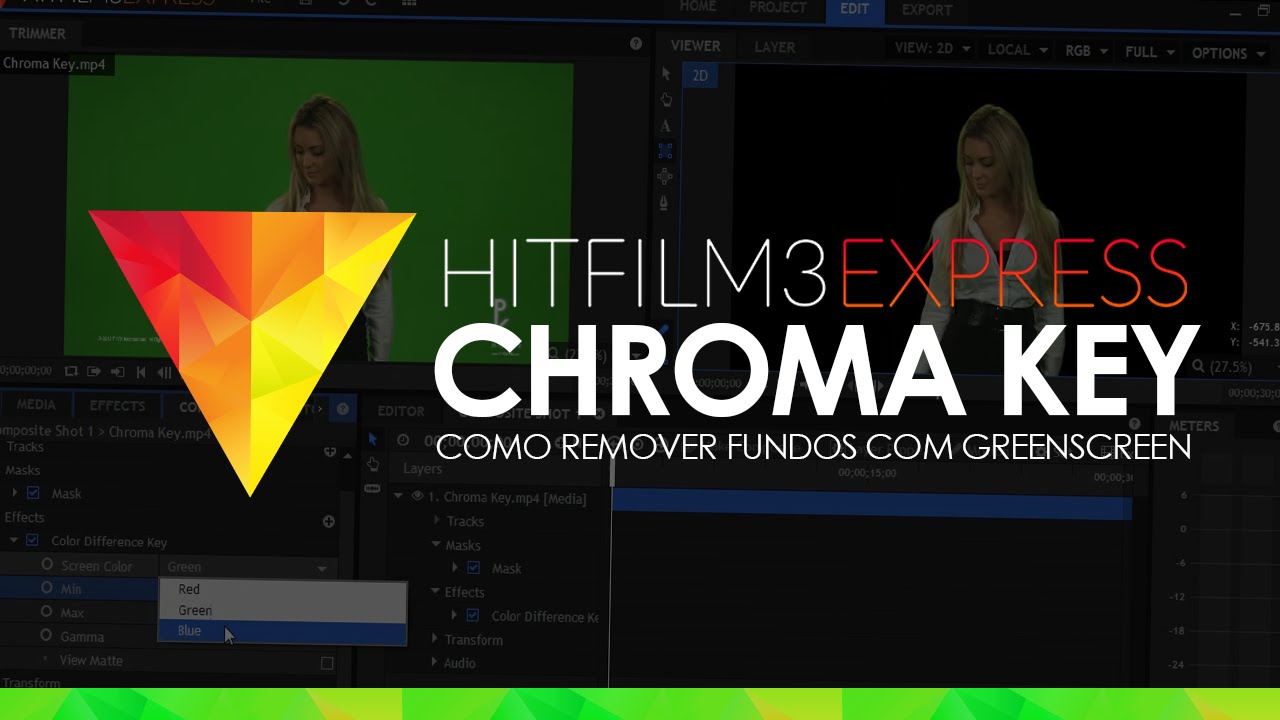Viewport: 1280px width, 720px height.
Task: Disable Color Difference Key in Controls panel
Action: coord(32,541)
